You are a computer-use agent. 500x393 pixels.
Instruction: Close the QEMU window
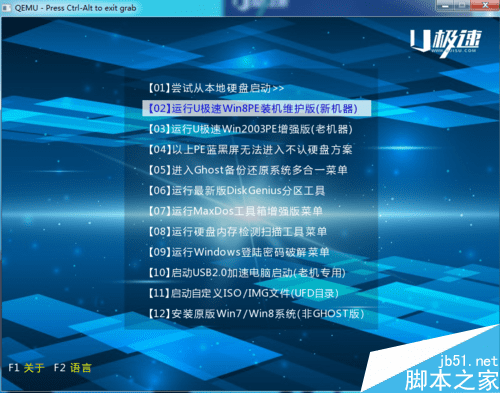(x=486, y=5)
